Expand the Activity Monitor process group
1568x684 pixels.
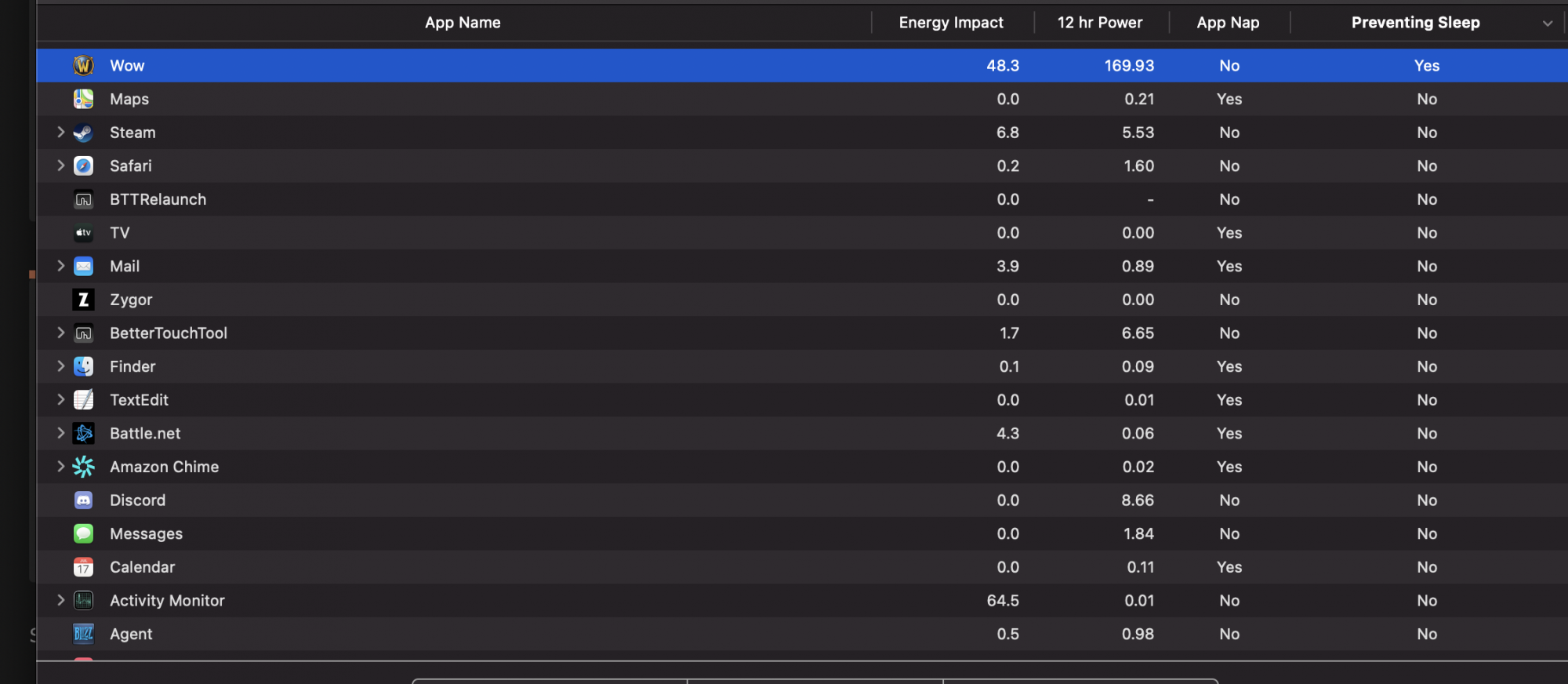click(60, 600)
